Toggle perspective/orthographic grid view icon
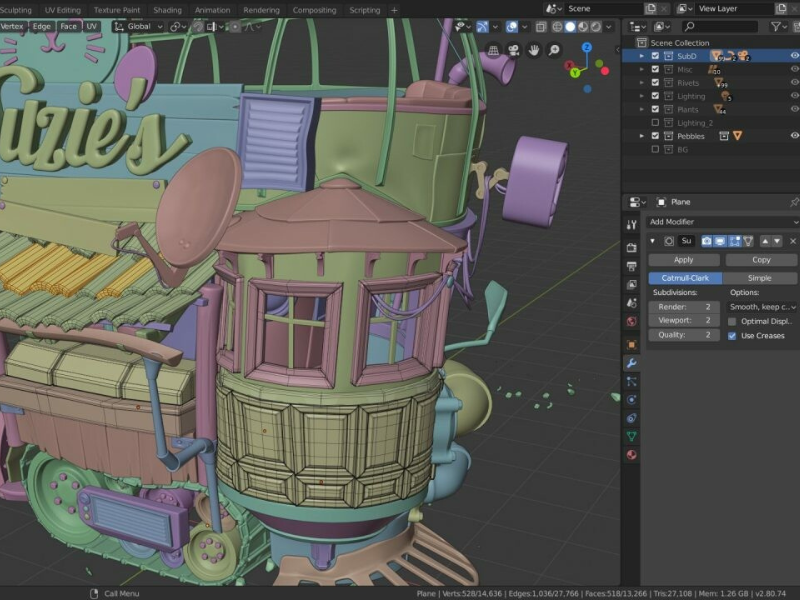Image resolution: width=800 pixels, height=600 pixels. pos(495,49)
